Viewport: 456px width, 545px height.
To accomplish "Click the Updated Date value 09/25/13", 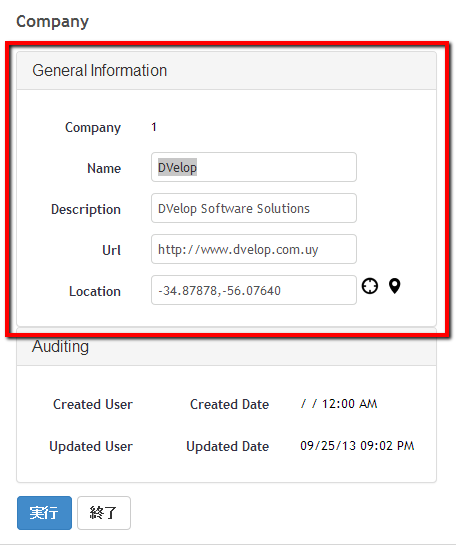I will (328, 446).
